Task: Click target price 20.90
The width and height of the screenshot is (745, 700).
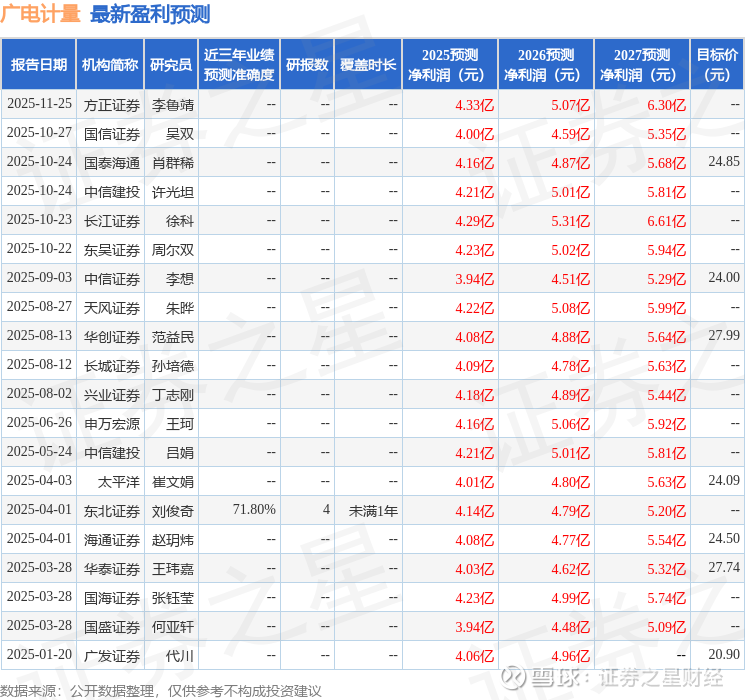Action: (724, 654)
